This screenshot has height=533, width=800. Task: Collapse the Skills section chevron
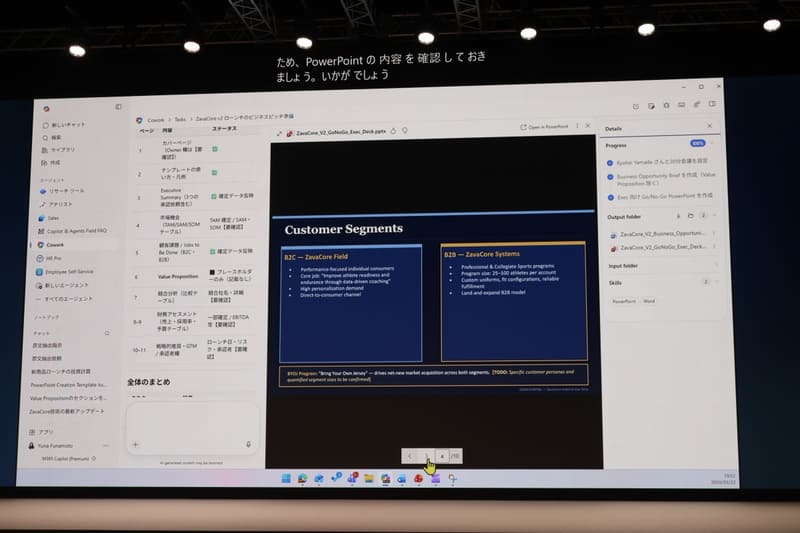717,282
